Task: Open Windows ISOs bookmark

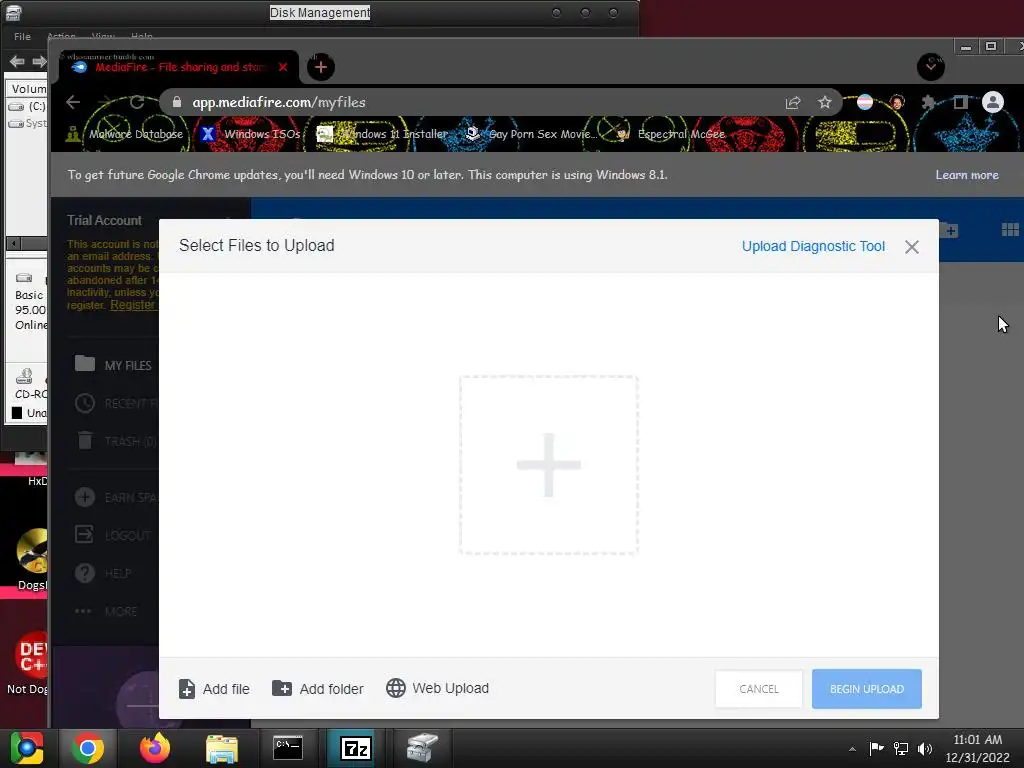Action: (251, 134)
